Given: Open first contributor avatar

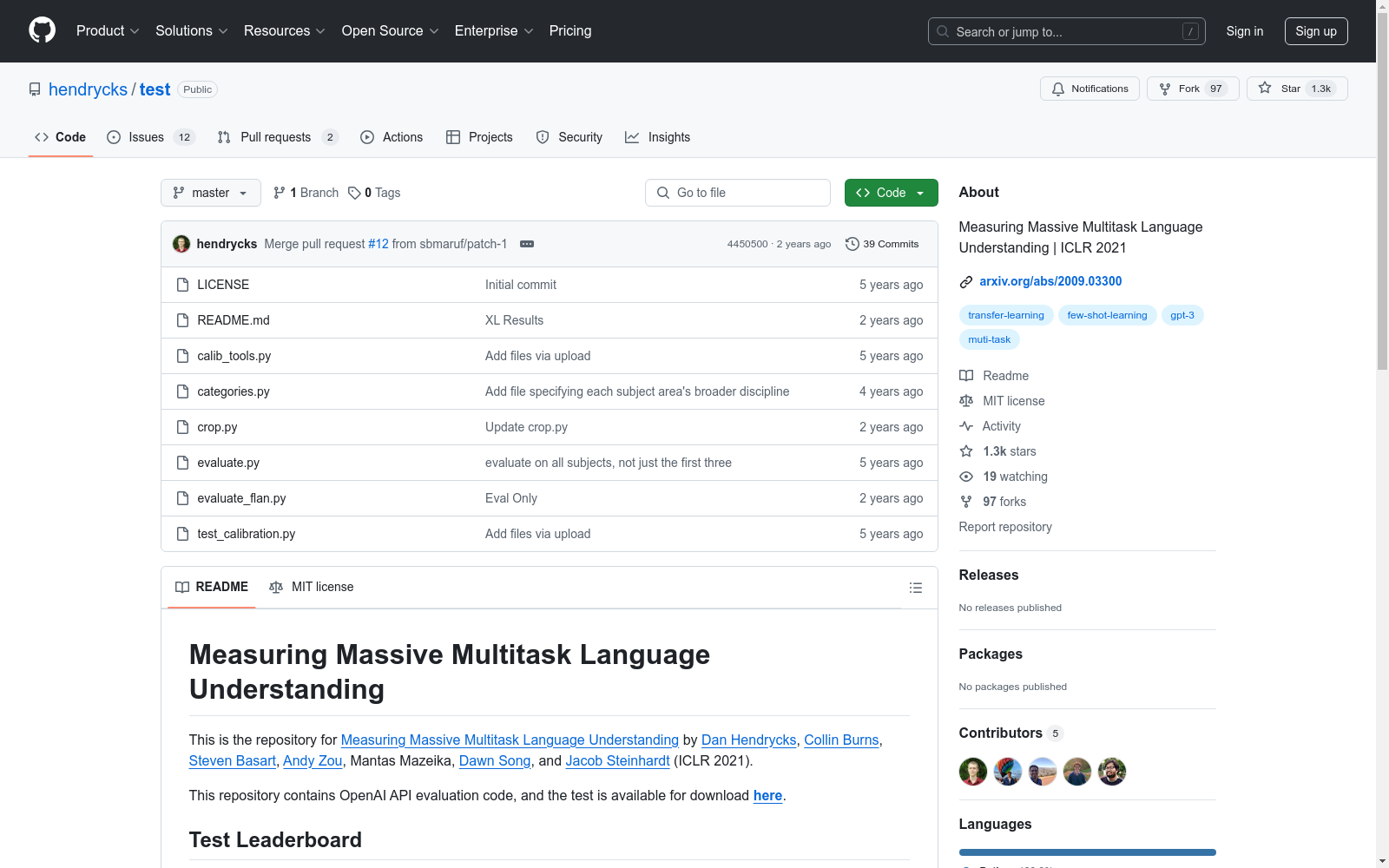Looking at the screenshot, I should (973, 772).
